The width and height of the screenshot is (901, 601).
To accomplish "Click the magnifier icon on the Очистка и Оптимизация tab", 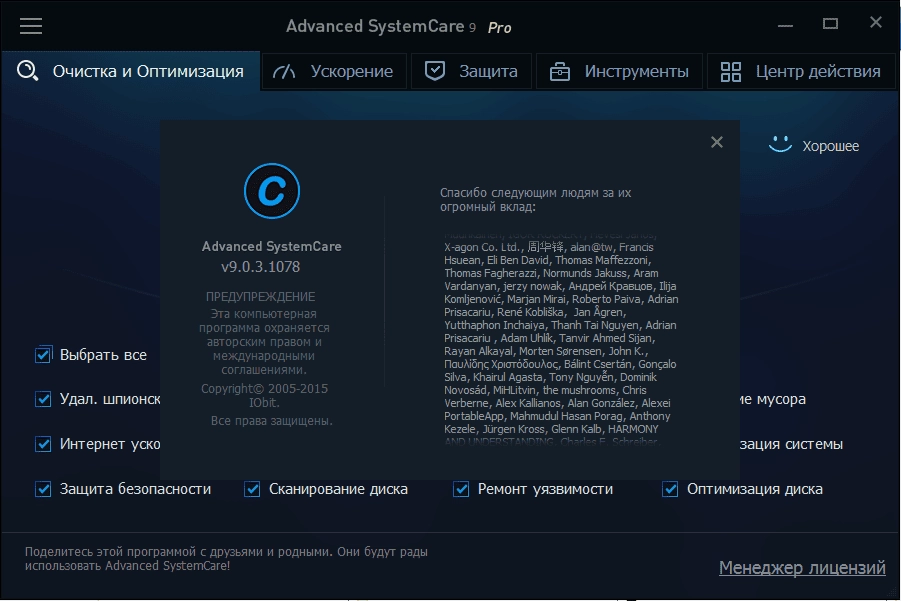I will (x=27, y=71).
